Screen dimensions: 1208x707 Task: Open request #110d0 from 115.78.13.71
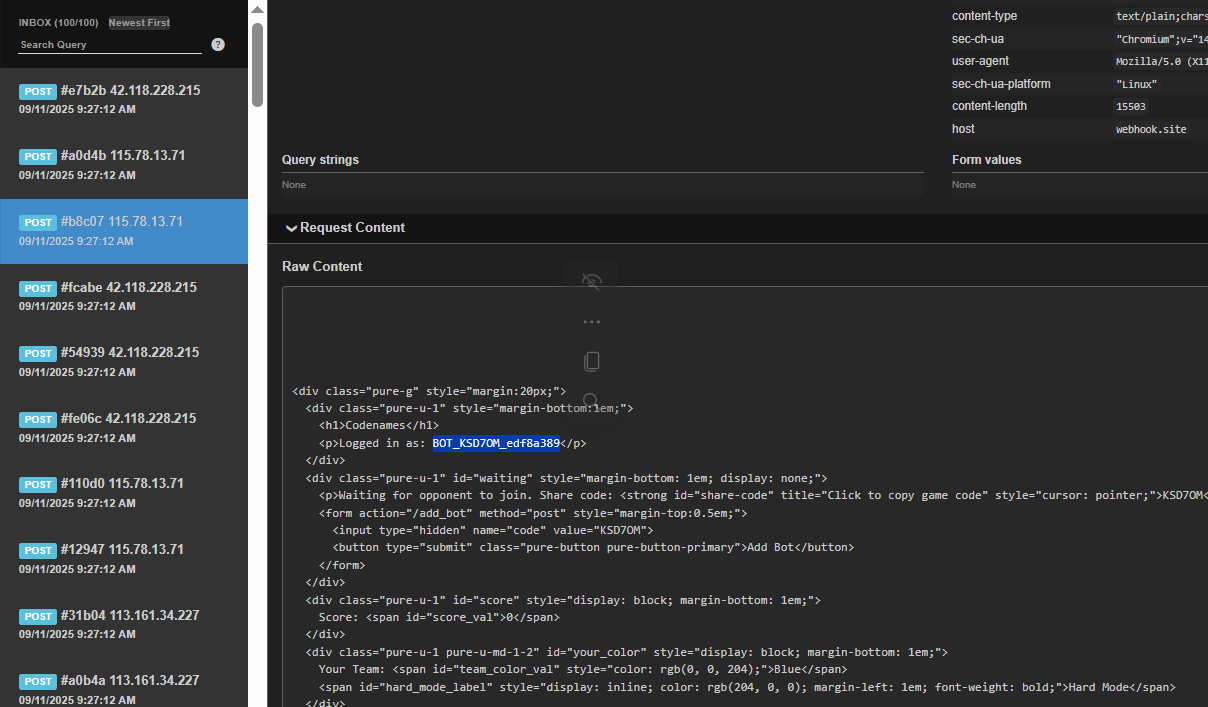(124, 493)
